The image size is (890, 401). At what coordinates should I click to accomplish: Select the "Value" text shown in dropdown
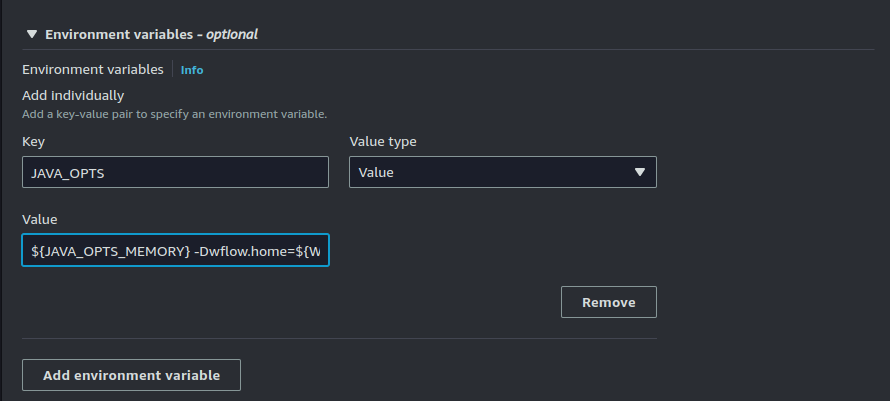377,172
